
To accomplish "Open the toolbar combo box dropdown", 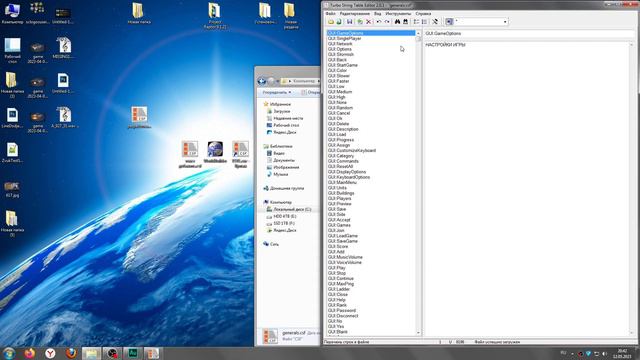I will 505,22.
